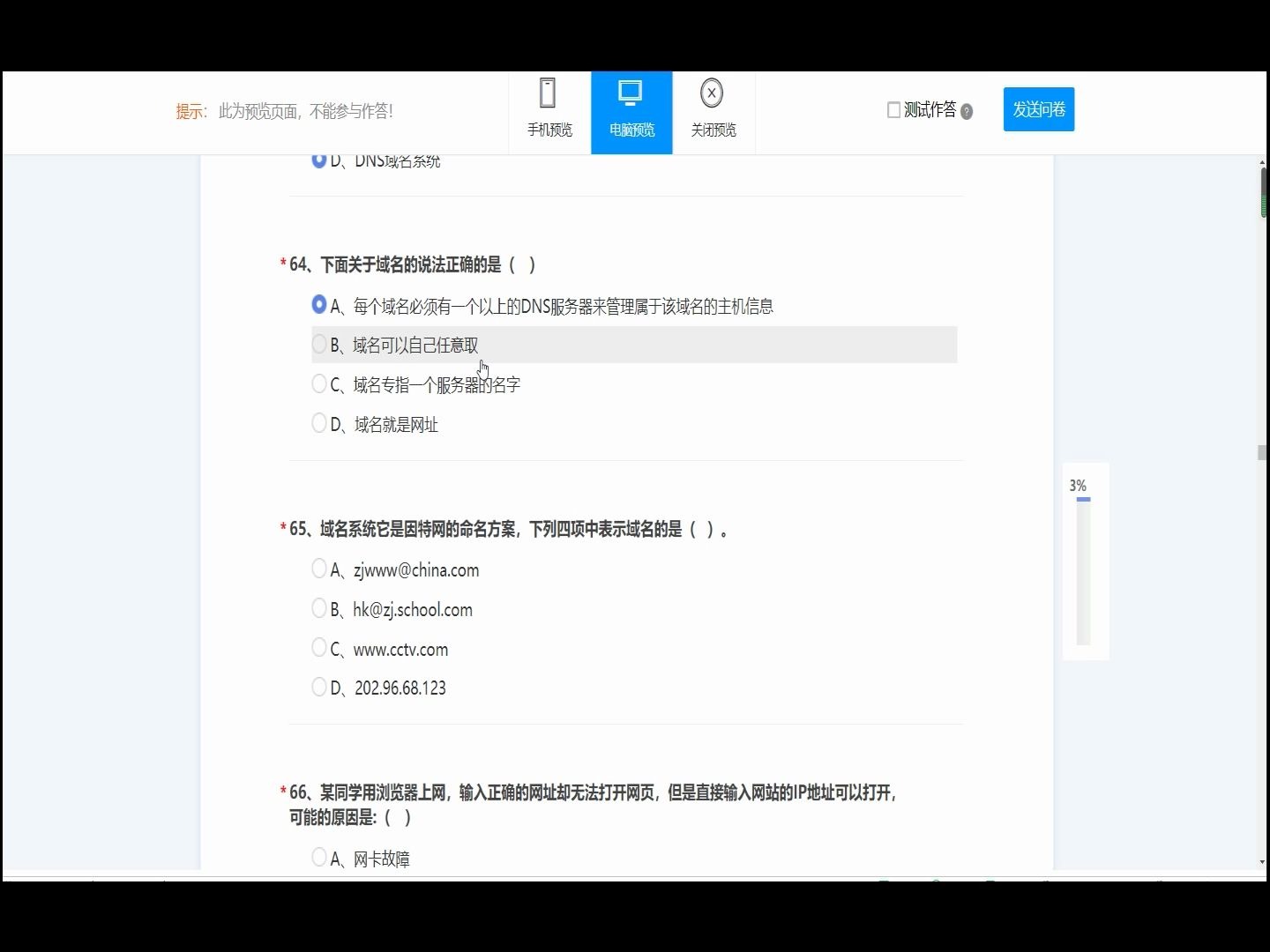Click the scrollbar up arrow
Viewport: 1270px width, 952px height.
coord(1263,162)
